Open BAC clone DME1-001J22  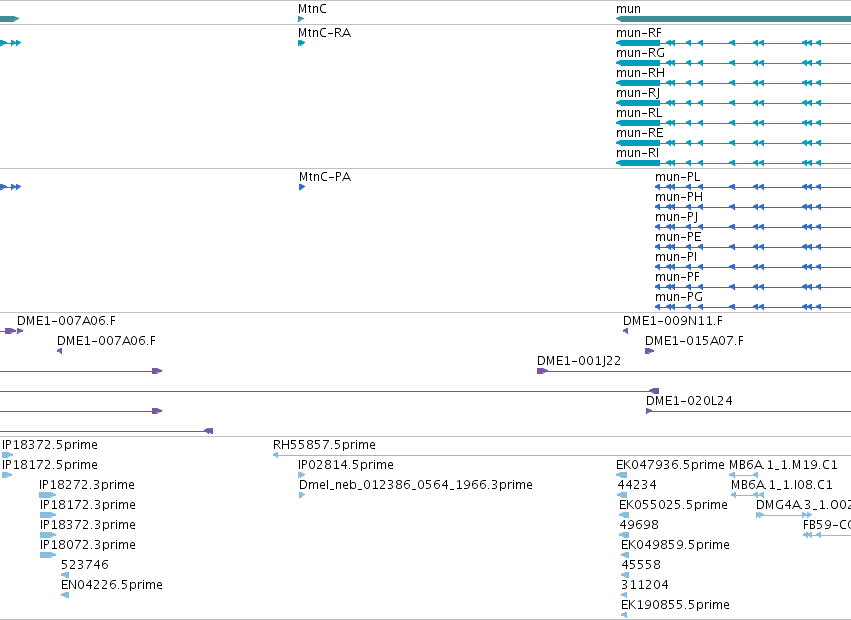[579, 361]
